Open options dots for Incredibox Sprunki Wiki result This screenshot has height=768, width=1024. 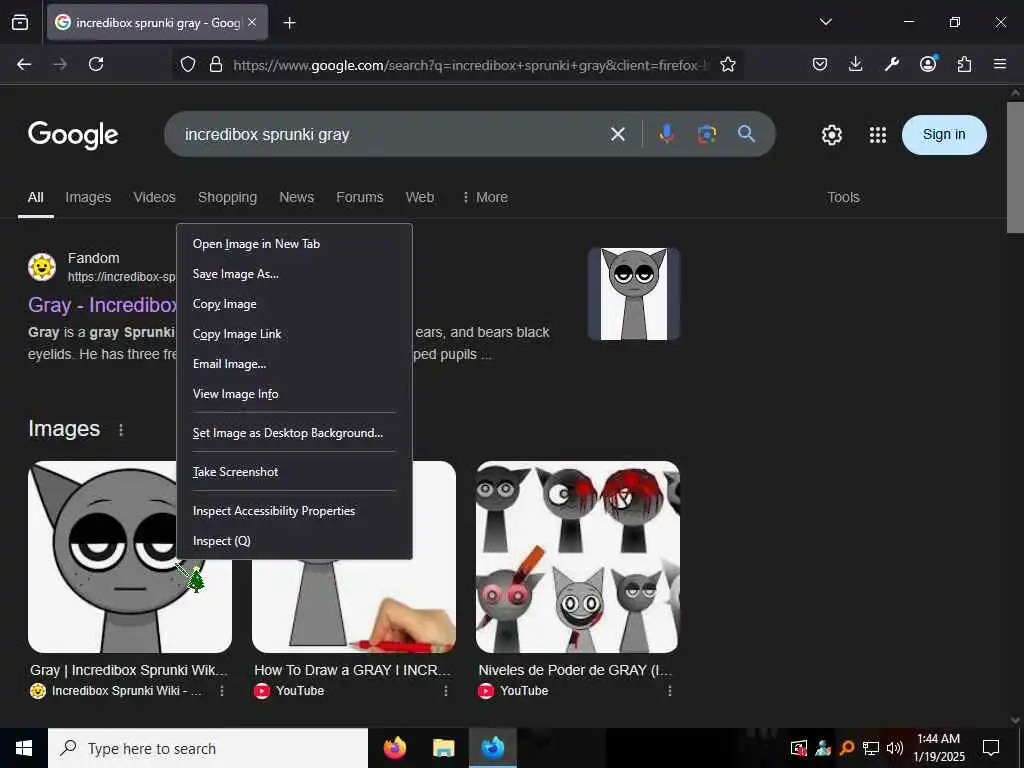coord(222,690)
